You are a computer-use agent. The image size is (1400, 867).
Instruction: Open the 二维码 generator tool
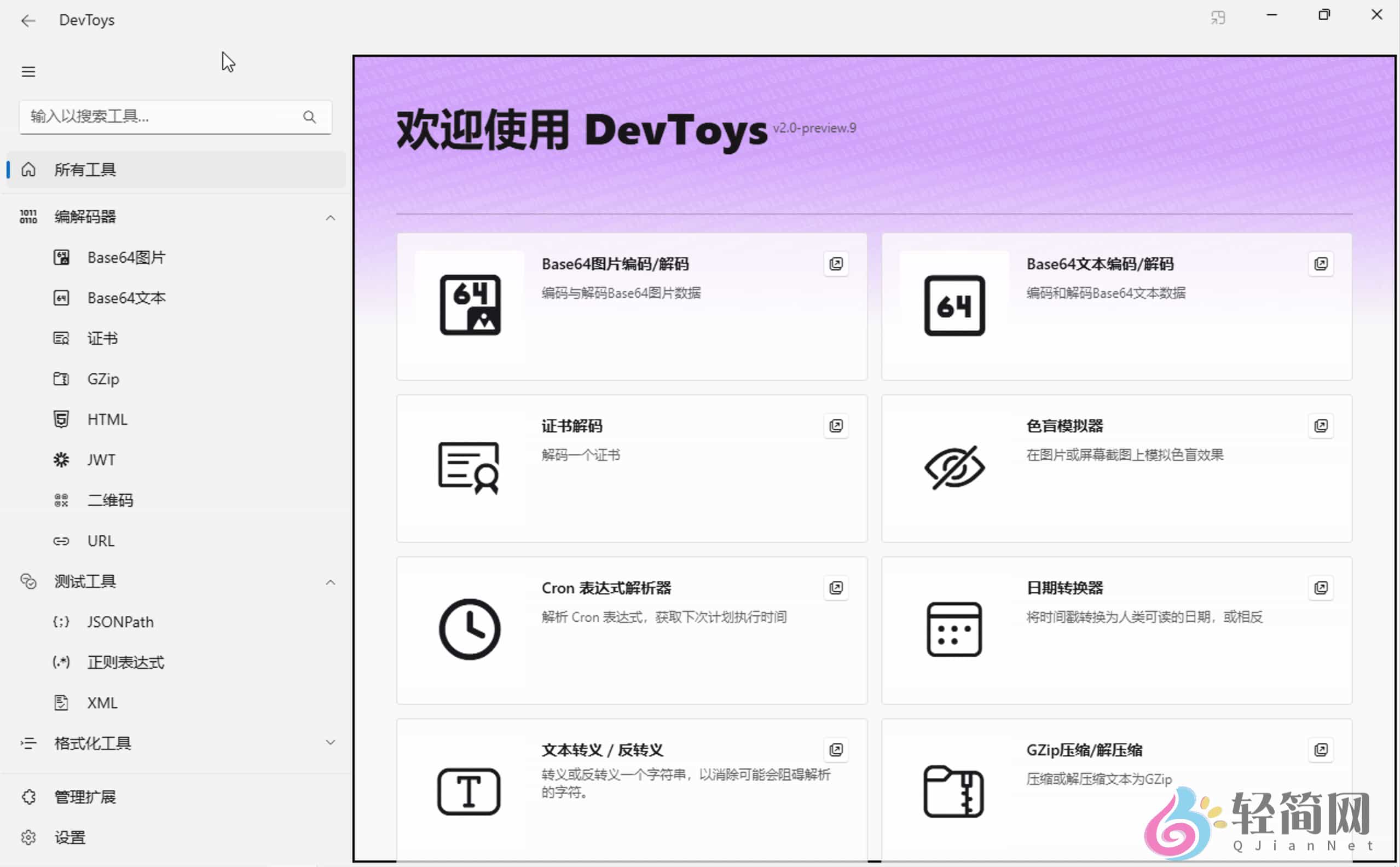click(x=111, y=499)
